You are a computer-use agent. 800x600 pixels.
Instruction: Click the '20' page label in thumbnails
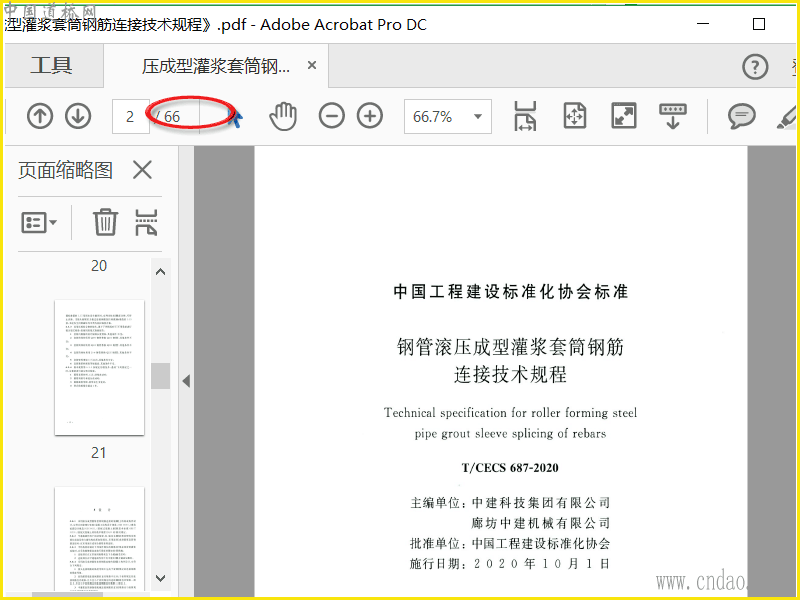[x=99, y=266]
